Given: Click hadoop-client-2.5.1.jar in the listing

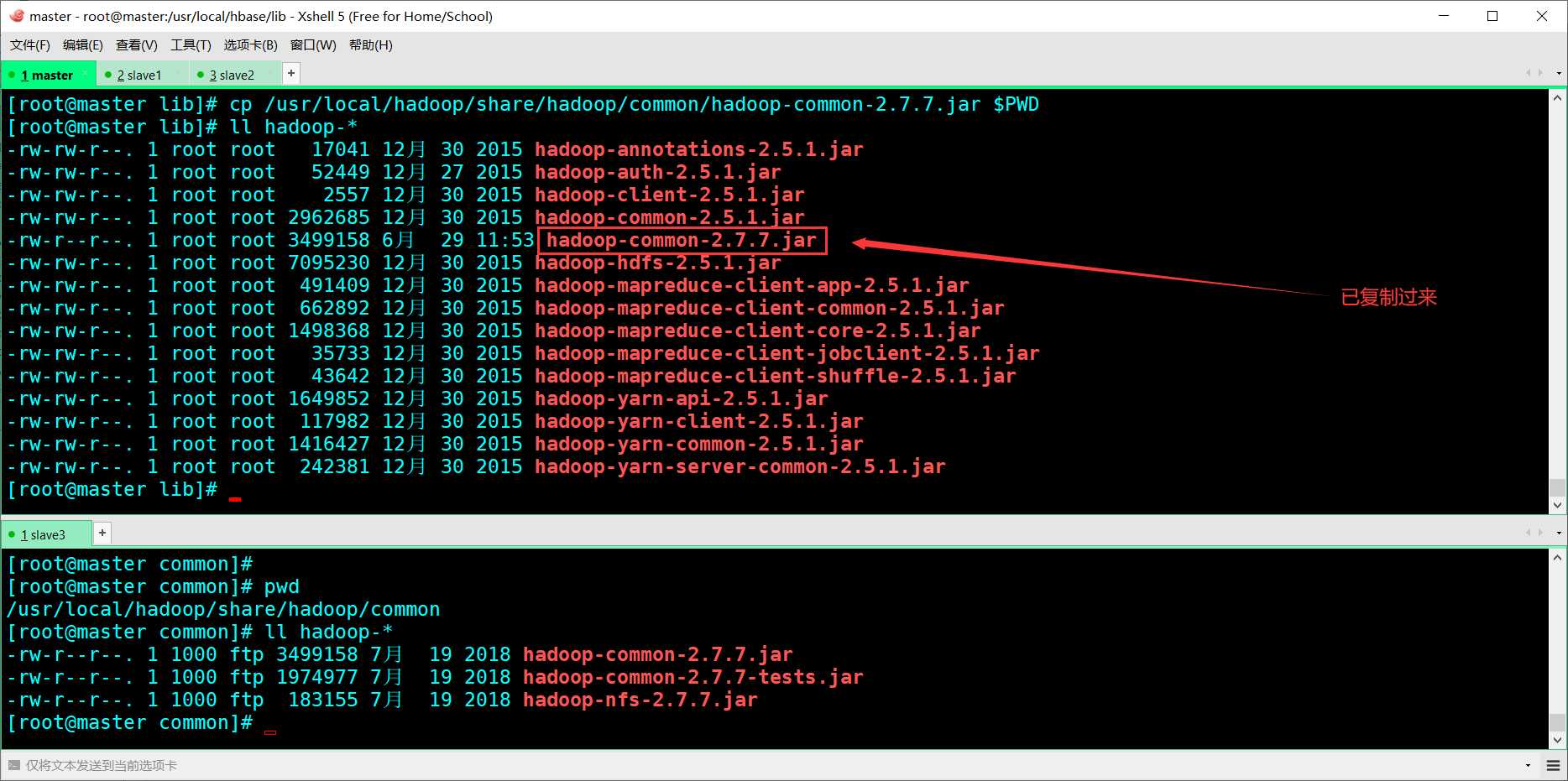Looking at the screenshot, I should [x=670, y=195].
